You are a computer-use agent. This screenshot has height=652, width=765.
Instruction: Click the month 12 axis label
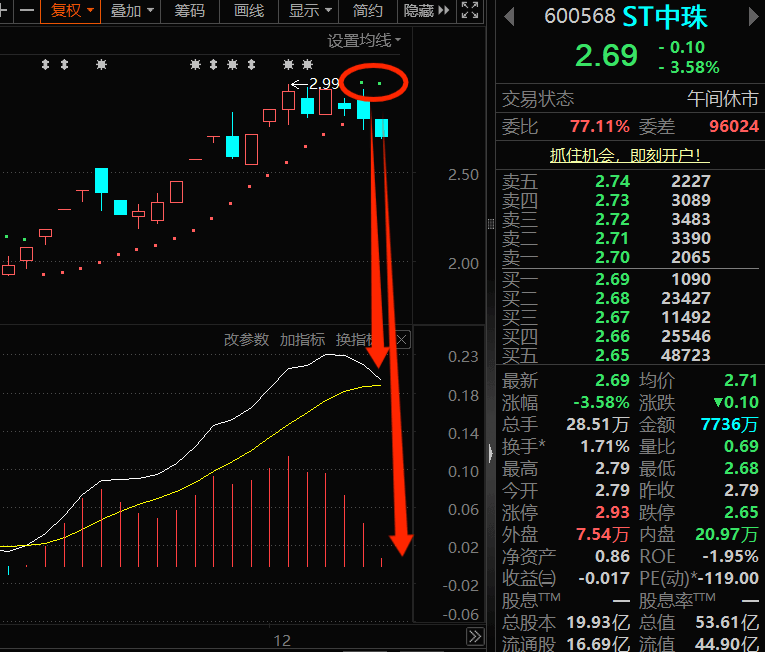[x=282, y=640]
